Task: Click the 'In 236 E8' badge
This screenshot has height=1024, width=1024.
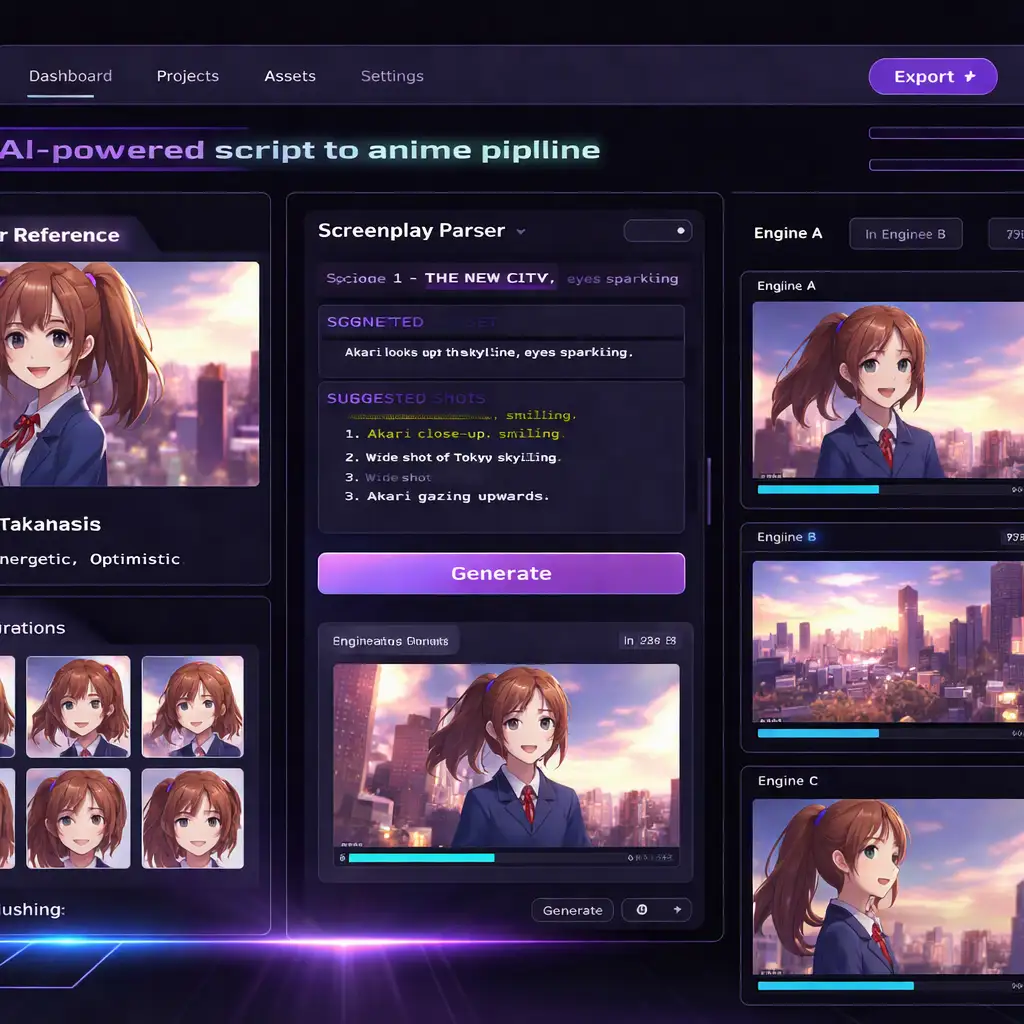Action: pyautogui.click(x=649, y=641)
